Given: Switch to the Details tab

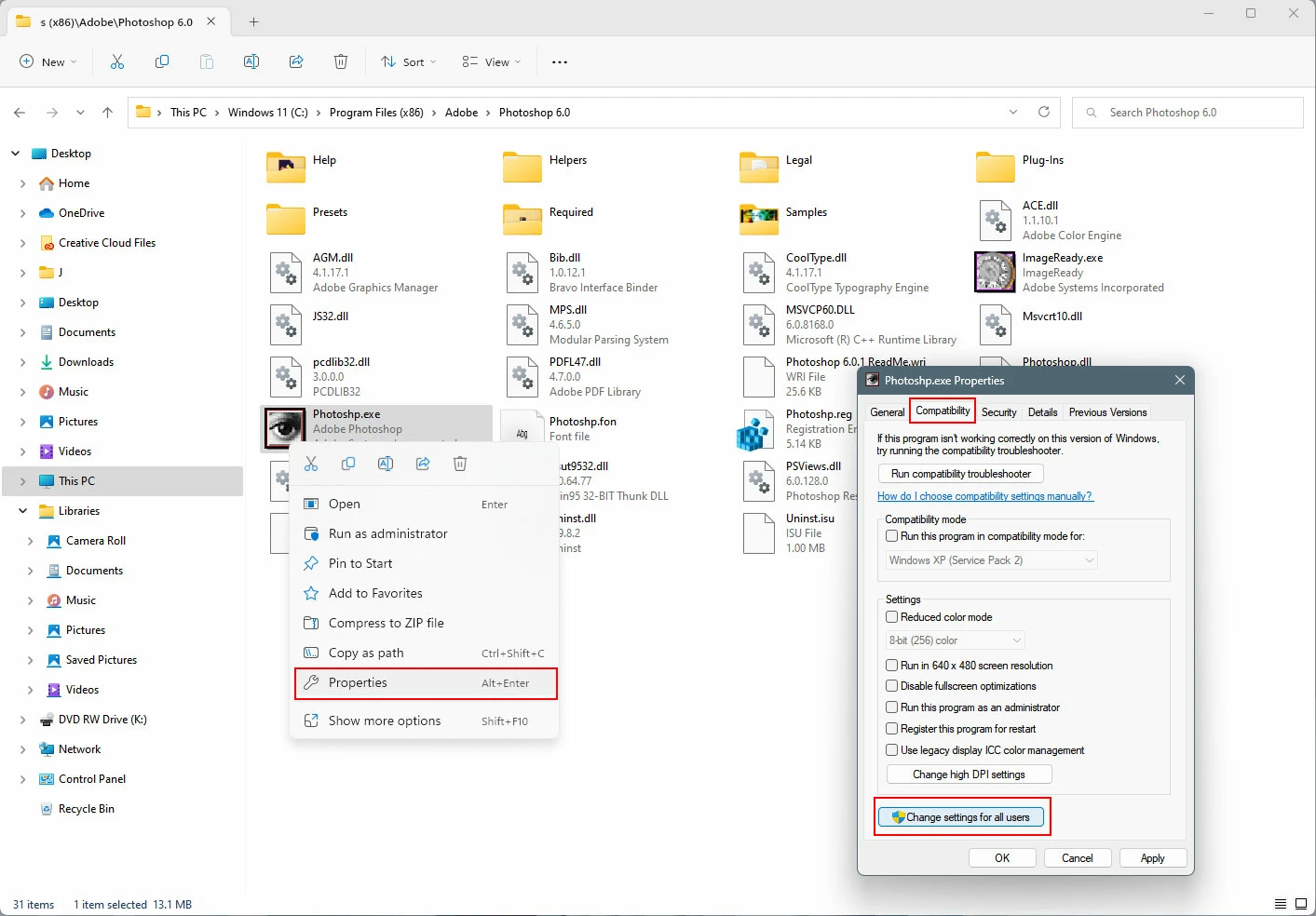Looking at the screenshot, I should click(1042, 412).
